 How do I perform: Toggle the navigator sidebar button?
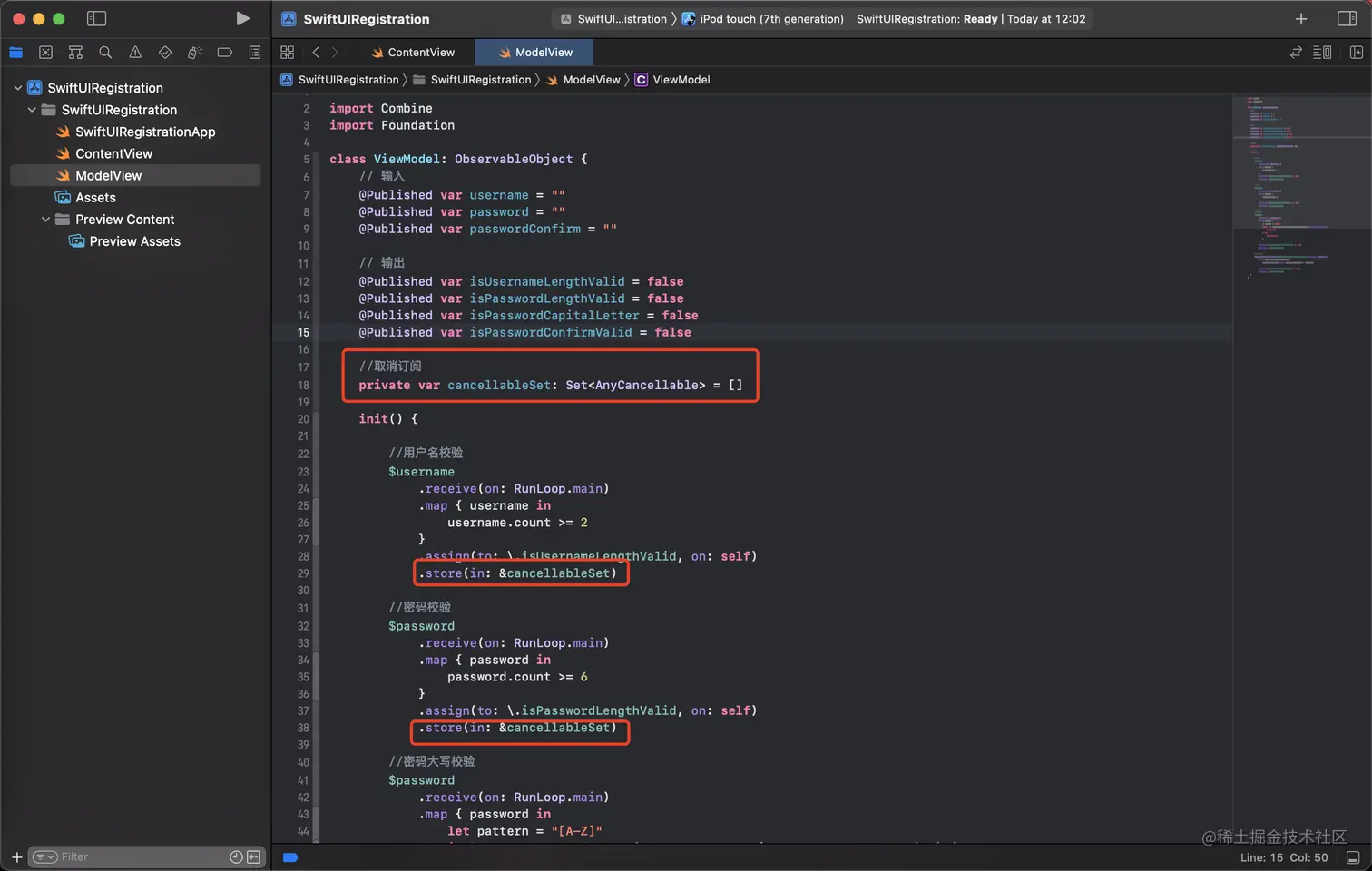click(x=96, y=18)
